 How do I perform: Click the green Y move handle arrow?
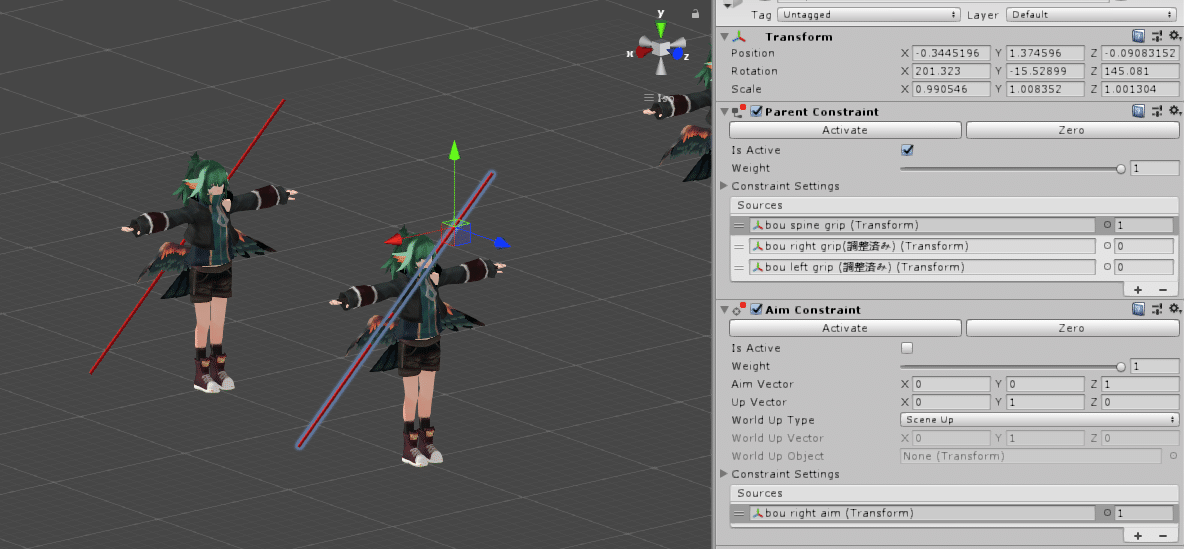coord(454,150)
